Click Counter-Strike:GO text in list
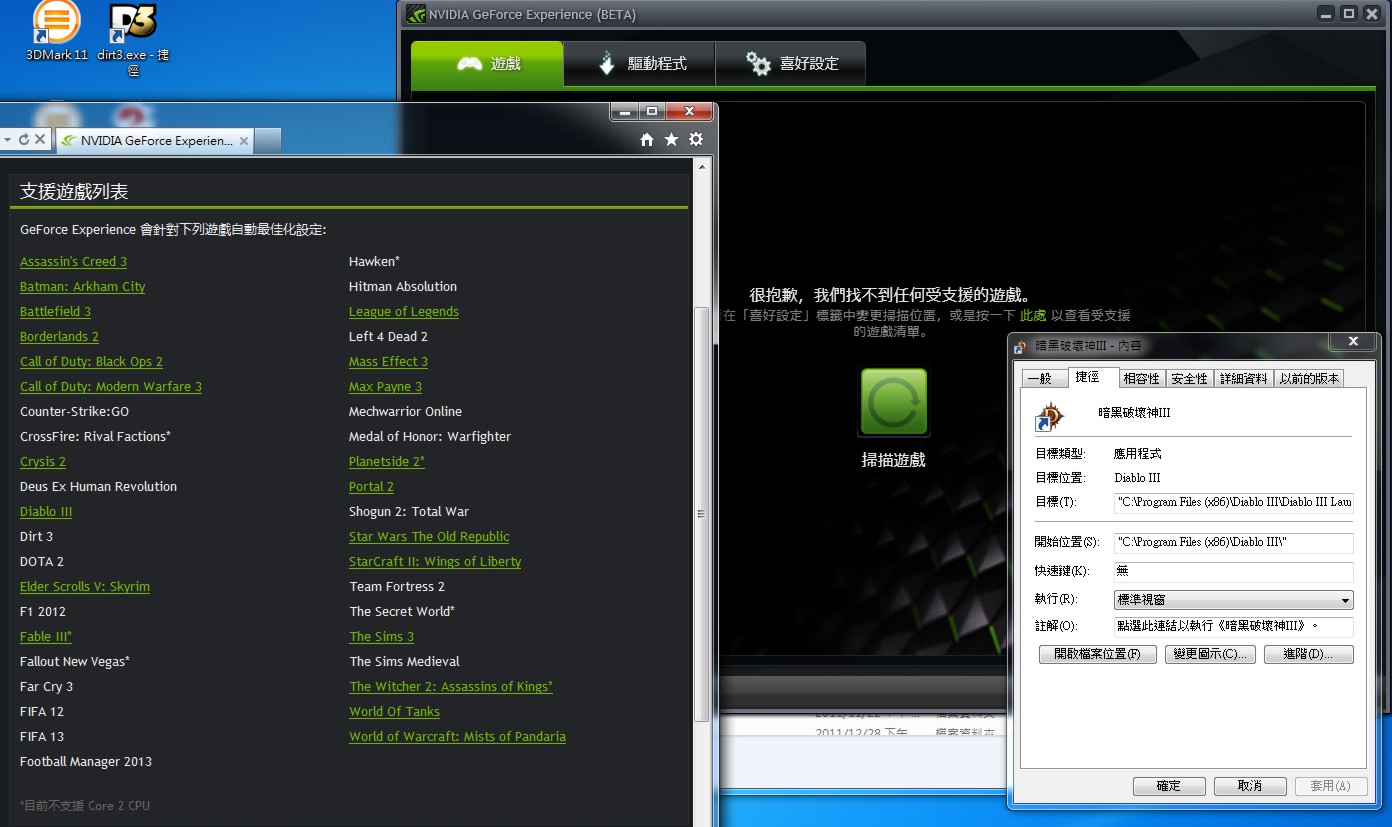The image size is (1392, 827). tap(74, 412)
